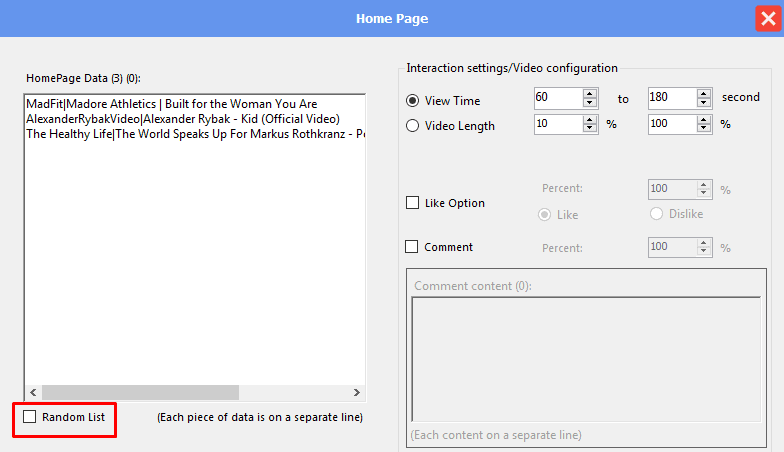
Task: Click the View Time maximum field showing 180
Action: [672, 98]
